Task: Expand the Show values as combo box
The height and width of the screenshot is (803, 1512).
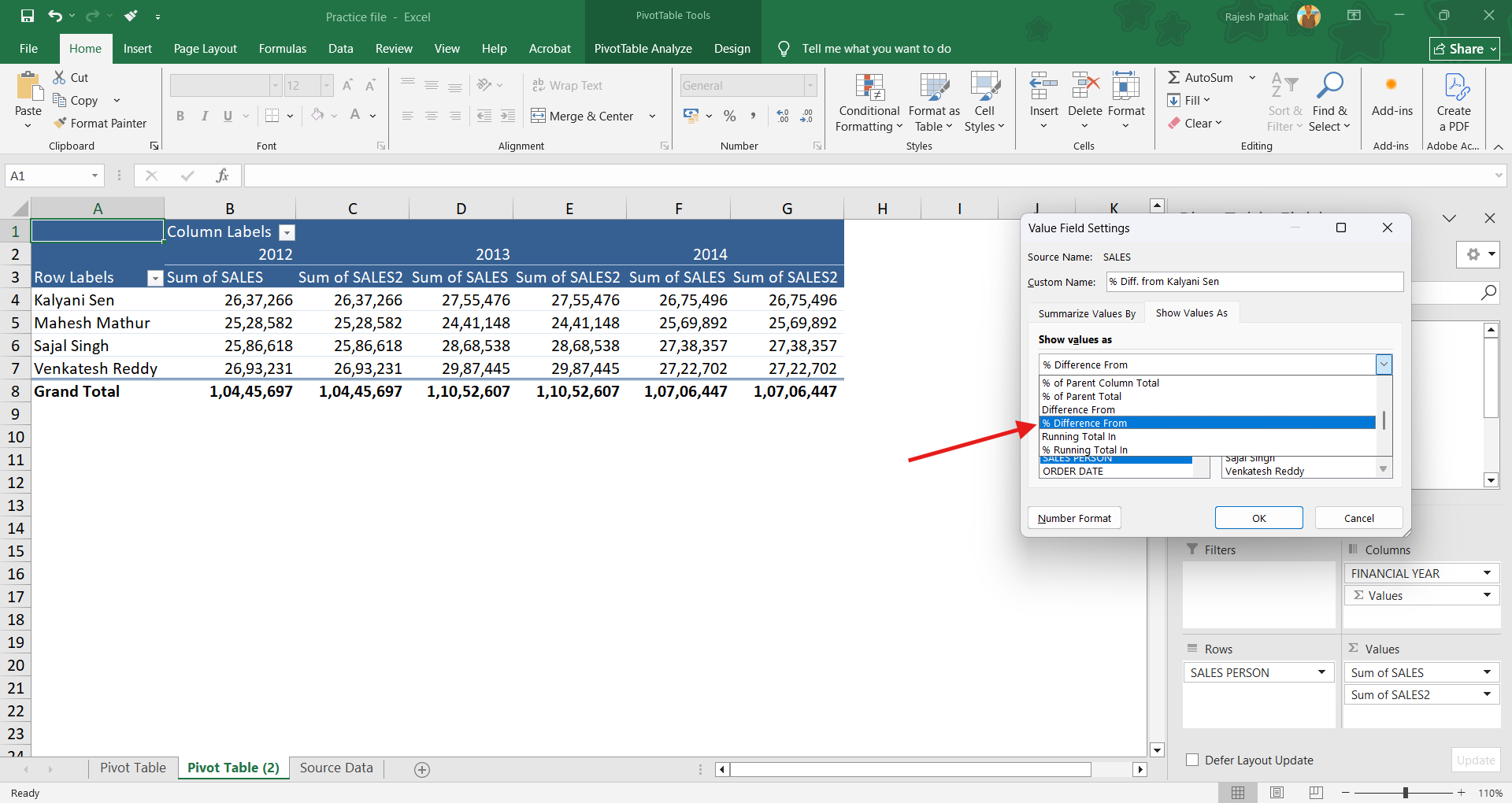Action: point(1384,364)
